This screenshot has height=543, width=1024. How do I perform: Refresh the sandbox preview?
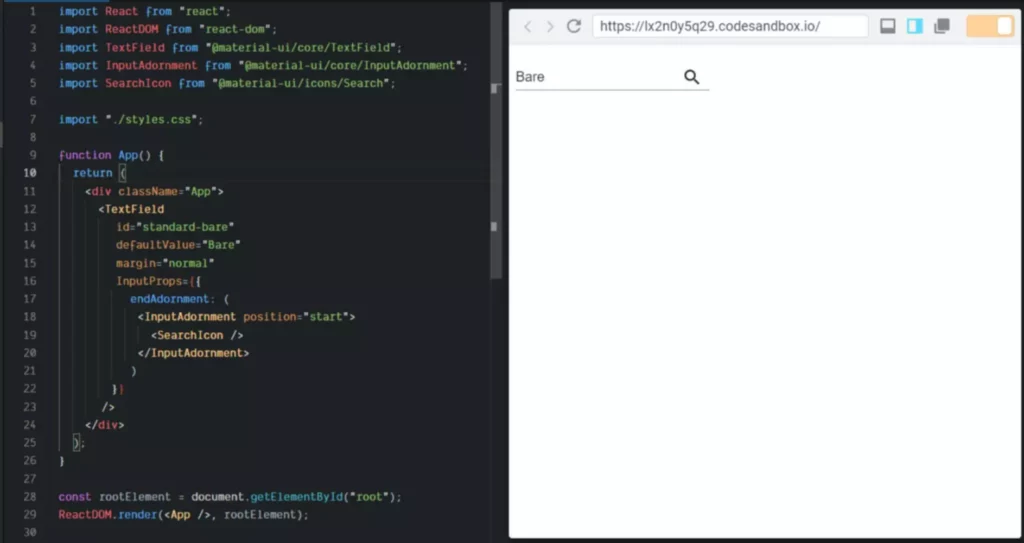574,27
